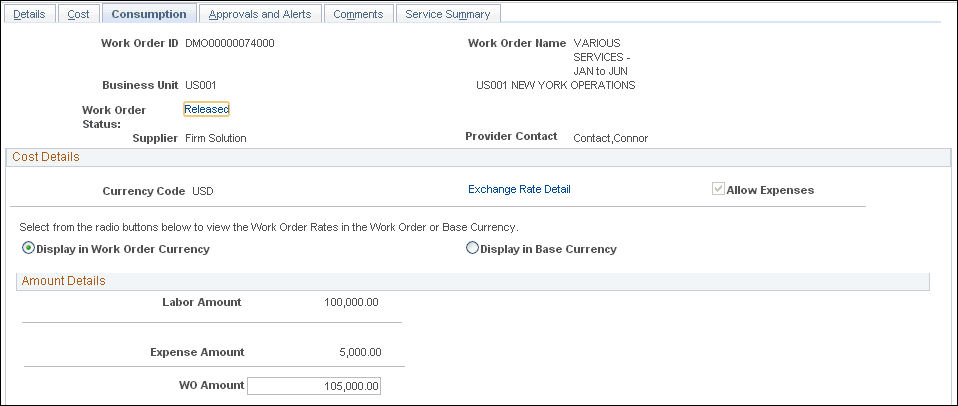Select the Consumption tab
The height and width of the screenshot is (406, 958).
[149, 14]
